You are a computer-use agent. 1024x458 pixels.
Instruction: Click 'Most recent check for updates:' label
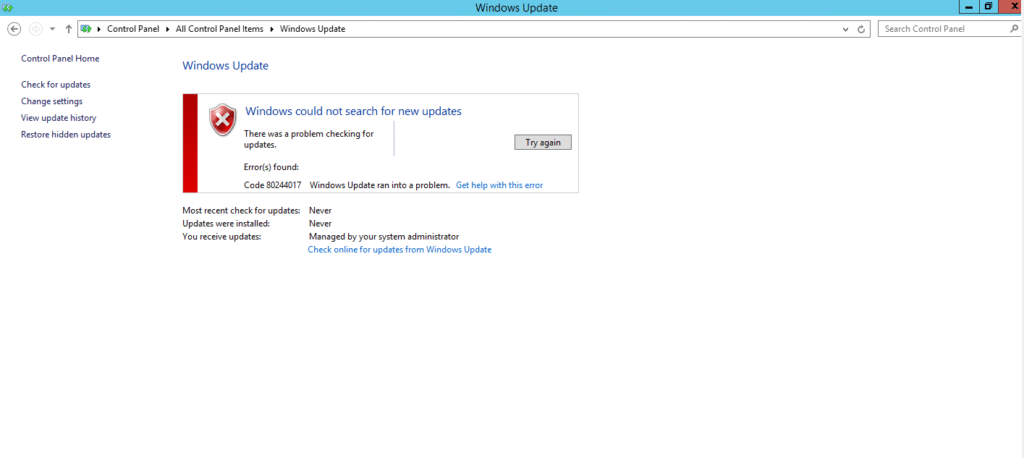click(241, 210)
